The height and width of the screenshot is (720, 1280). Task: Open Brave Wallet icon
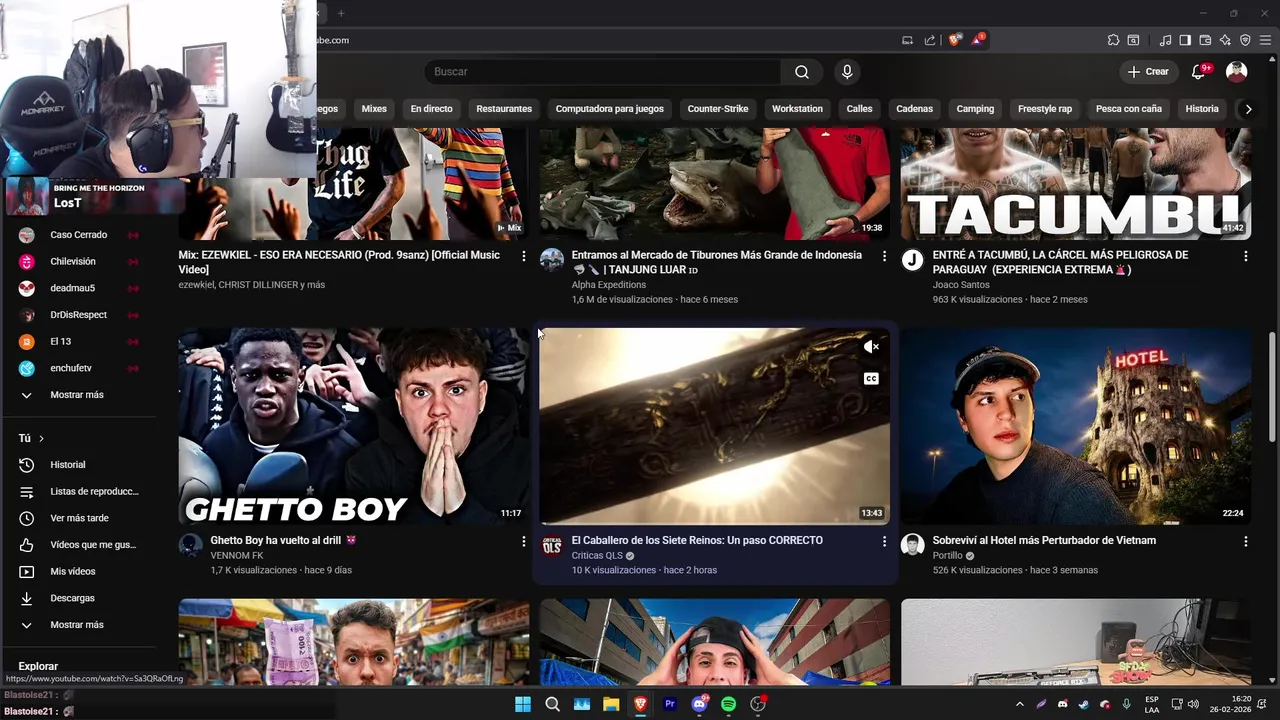(1205, 40)
